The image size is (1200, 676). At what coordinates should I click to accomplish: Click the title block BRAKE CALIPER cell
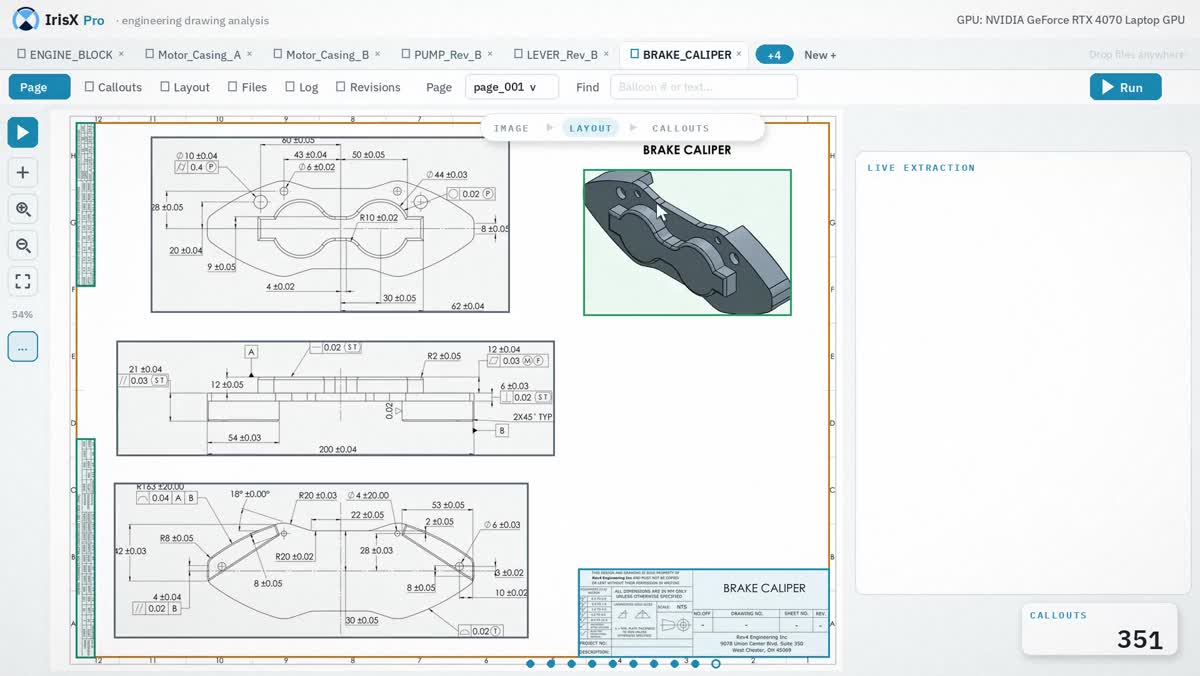764,588
